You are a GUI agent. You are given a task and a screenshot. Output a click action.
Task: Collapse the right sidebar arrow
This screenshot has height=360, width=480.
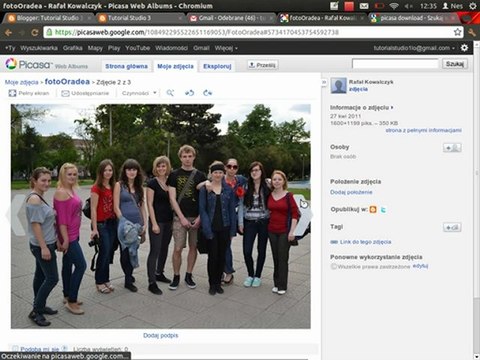tap(324, 82)
